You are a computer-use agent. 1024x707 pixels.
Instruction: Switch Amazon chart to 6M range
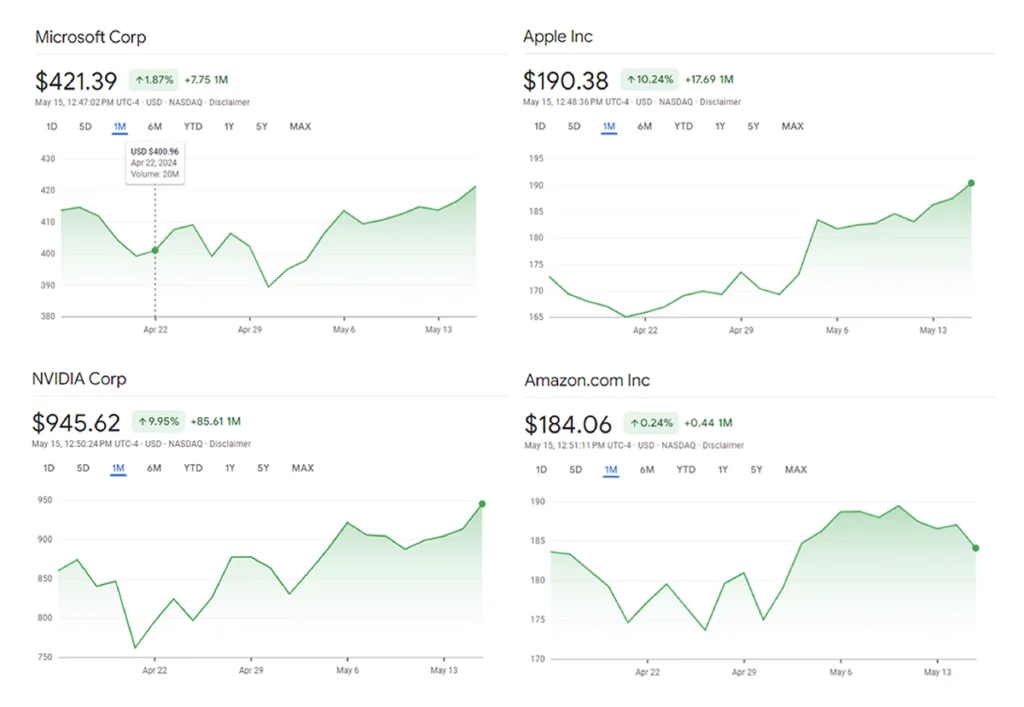click(x=647, y=470)
